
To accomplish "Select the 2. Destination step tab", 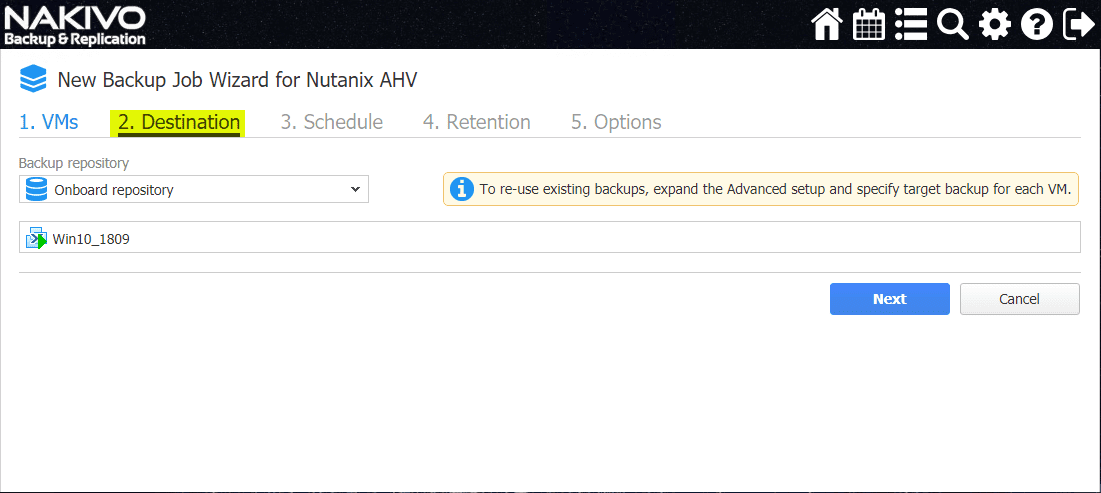I will pos(178,122).
